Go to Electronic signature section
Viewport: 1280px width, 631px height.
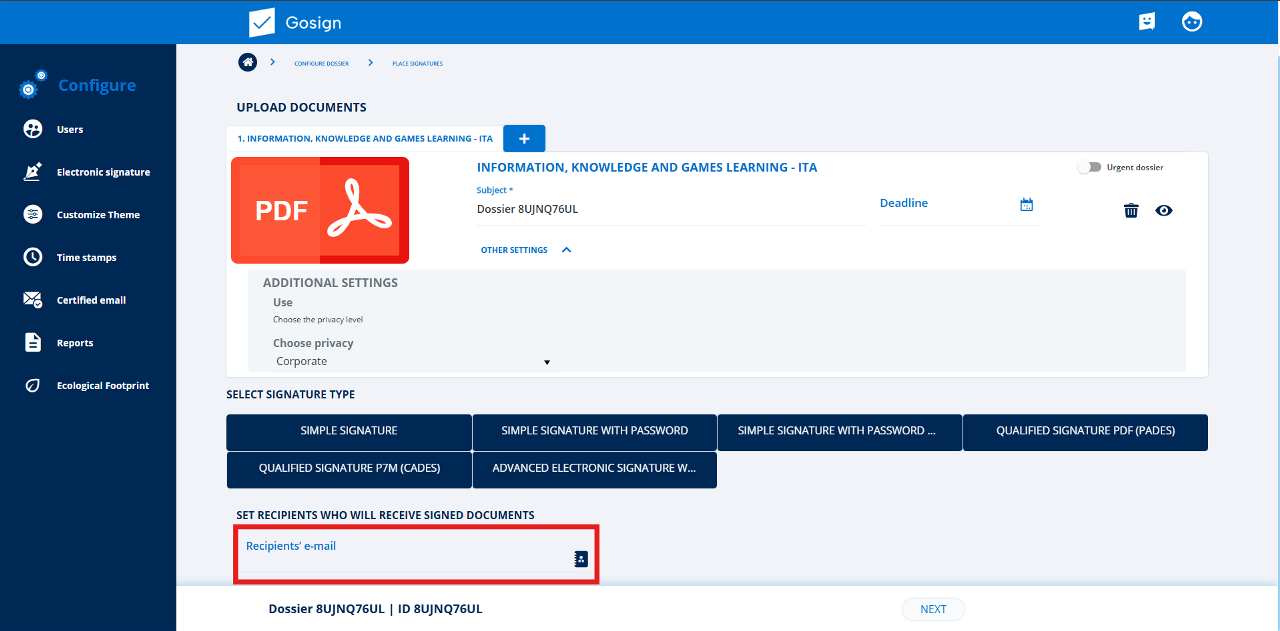coord(103,172)
